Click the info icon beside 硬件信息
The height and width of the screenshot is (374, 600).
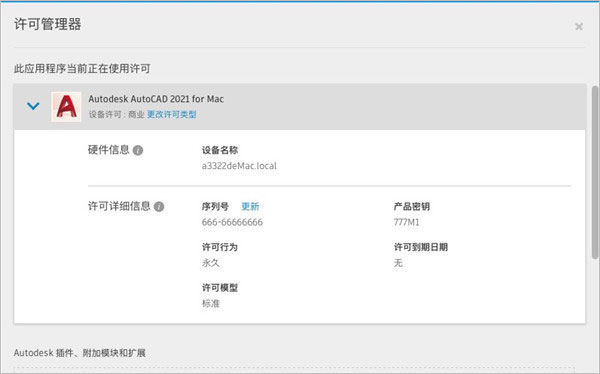coord(138,150)
